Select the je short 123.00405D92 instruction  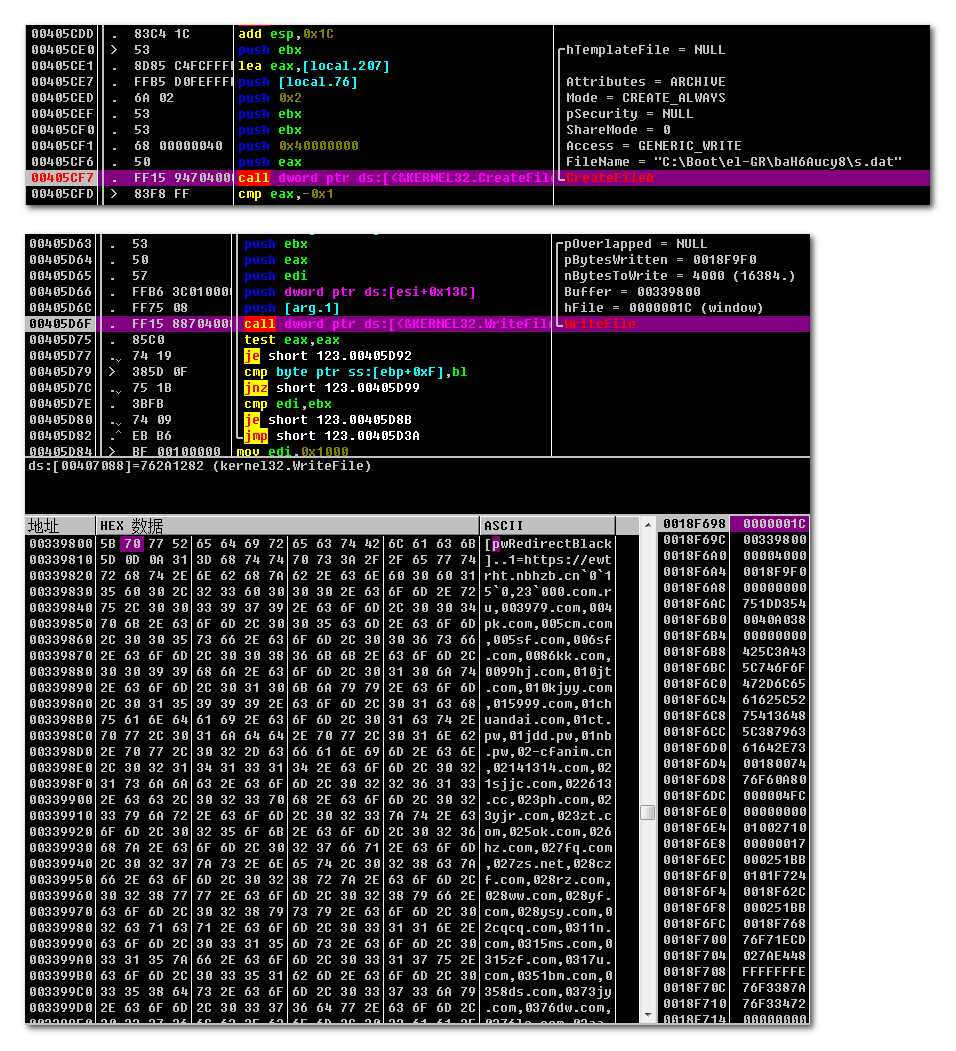[x=327, y=356]
